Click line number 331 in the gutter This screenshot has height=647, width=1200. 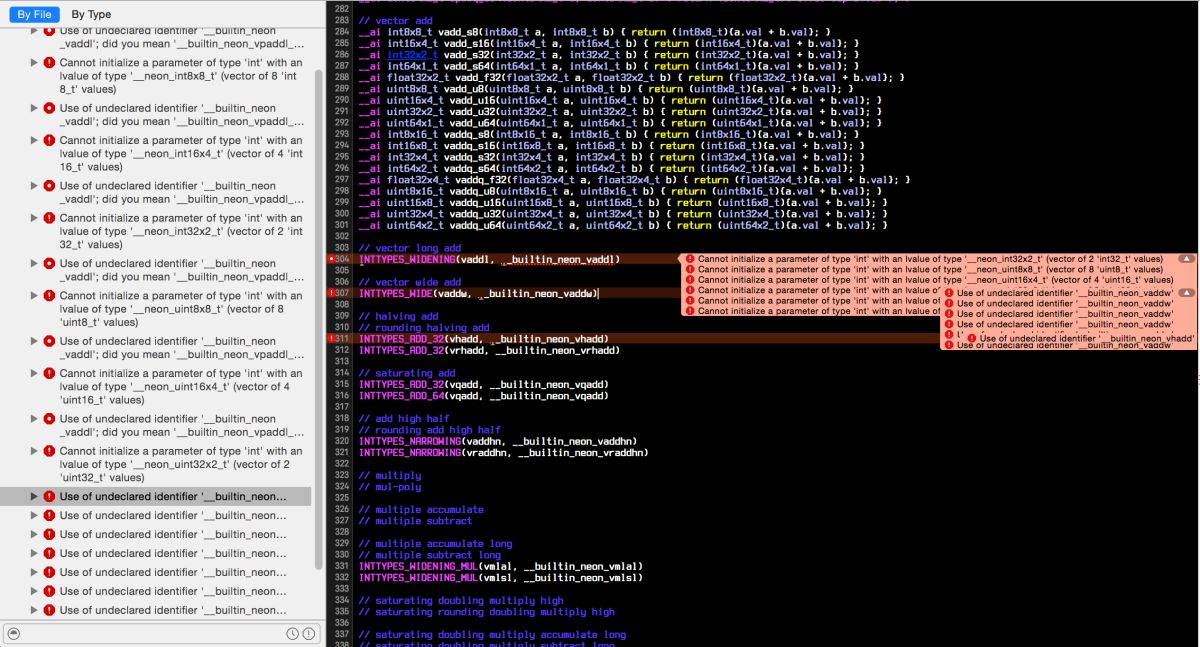pos(342,566)
